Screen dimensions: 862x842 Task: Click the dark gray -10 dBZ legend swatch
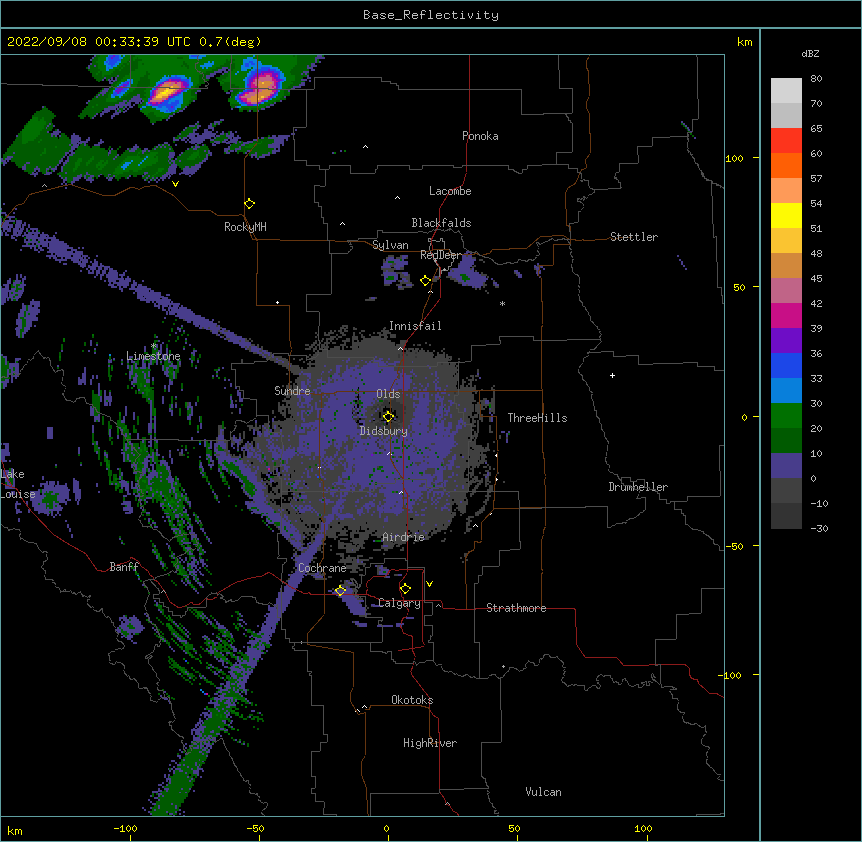tap(786, 516)
